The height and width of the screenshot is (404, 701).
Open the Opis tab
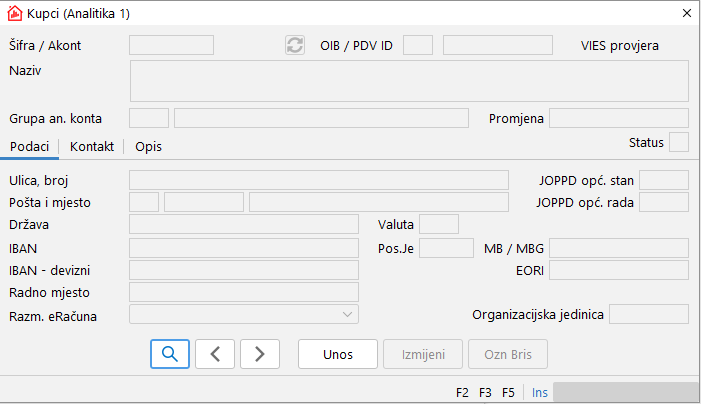149,146
